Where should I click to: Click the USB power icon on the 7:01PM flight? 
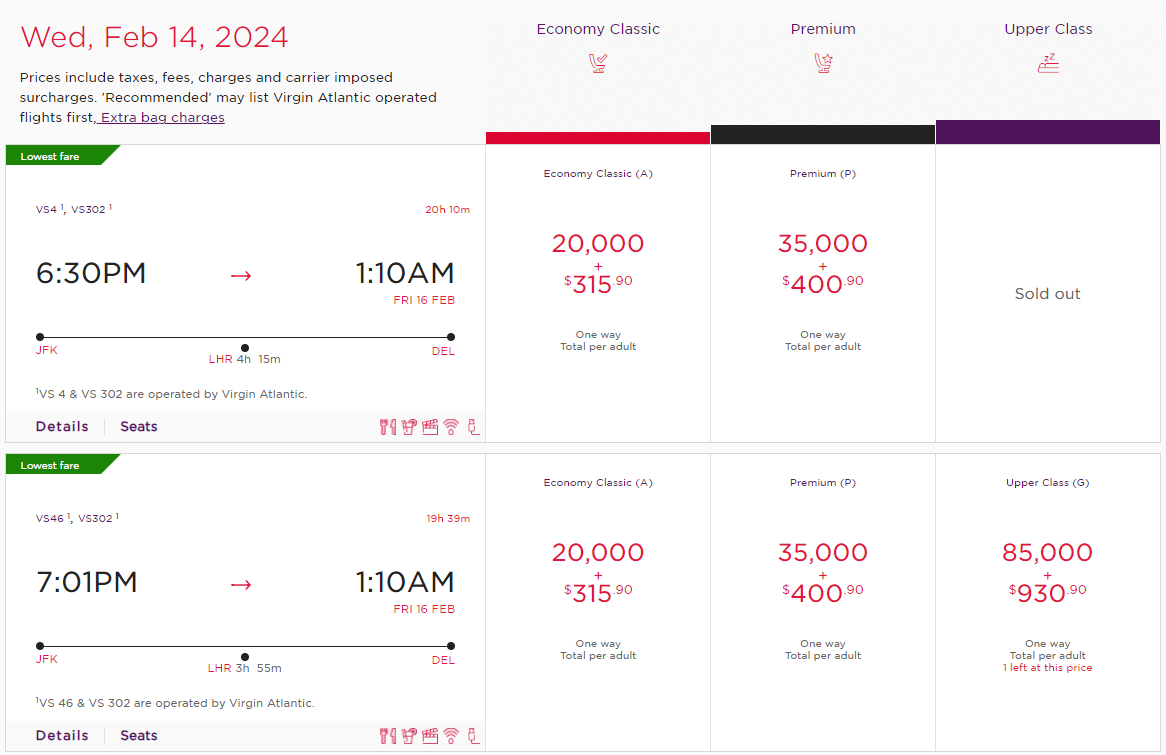473,736
